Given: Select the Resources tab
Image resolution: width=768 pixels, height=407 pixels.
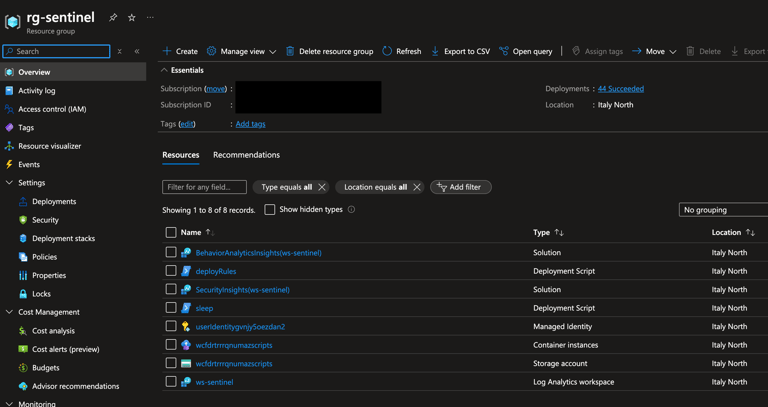Looking at the screenshot, I should pyautogui.click(x=181, y=155).
